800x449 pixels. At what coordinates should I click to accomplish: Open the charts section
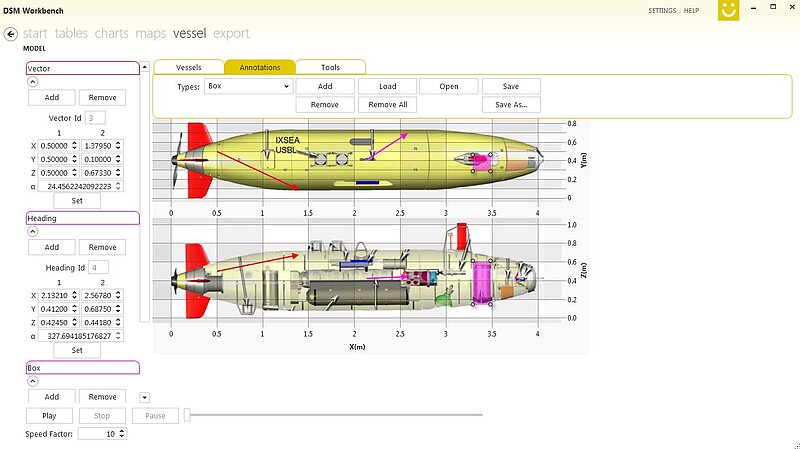tap(111, 33)
